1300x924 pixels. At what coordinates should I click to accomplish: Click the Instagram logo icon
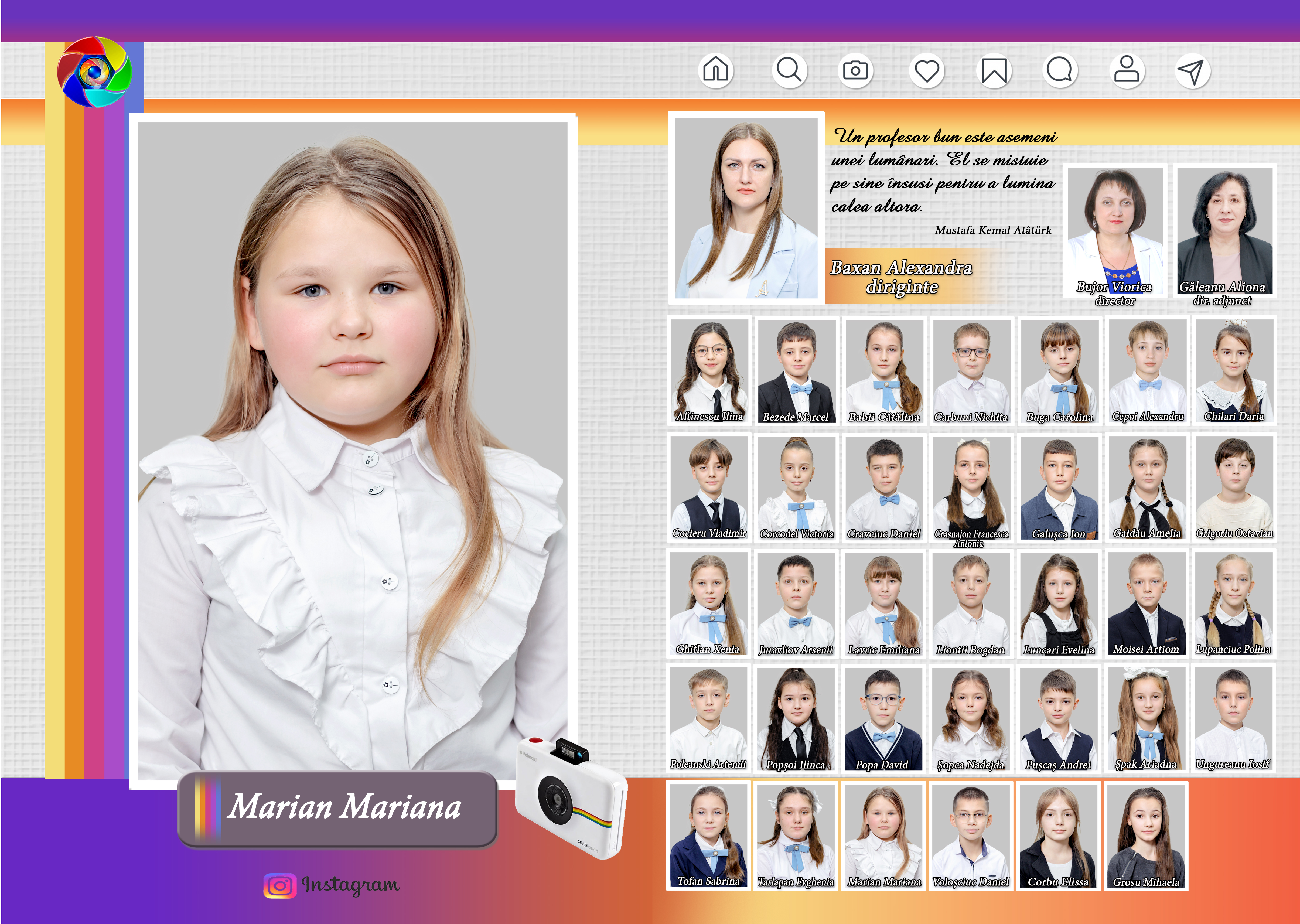click(280, 886)
